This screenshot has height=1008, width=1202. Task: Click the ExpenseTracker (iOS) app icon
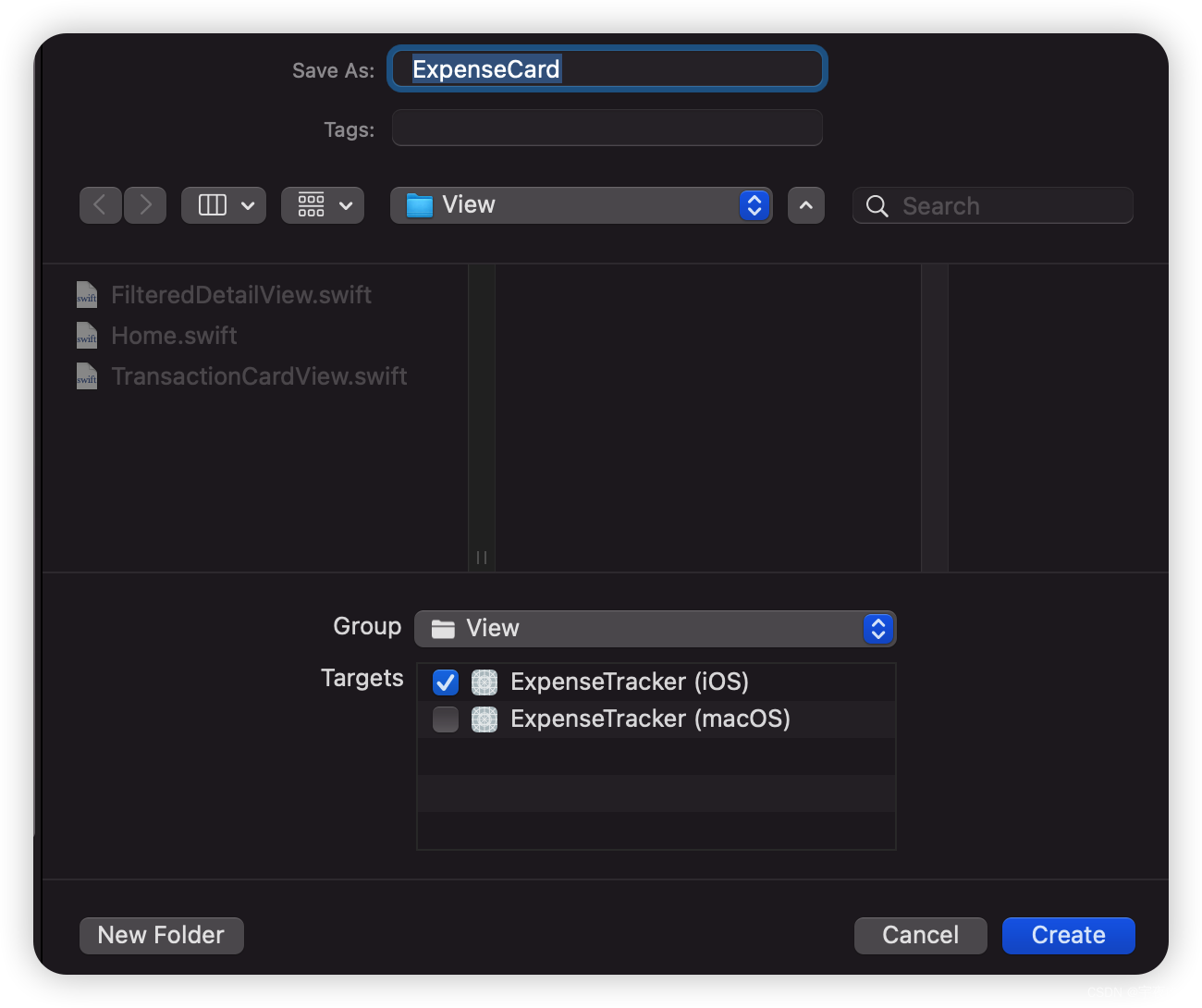coord(484,682)
